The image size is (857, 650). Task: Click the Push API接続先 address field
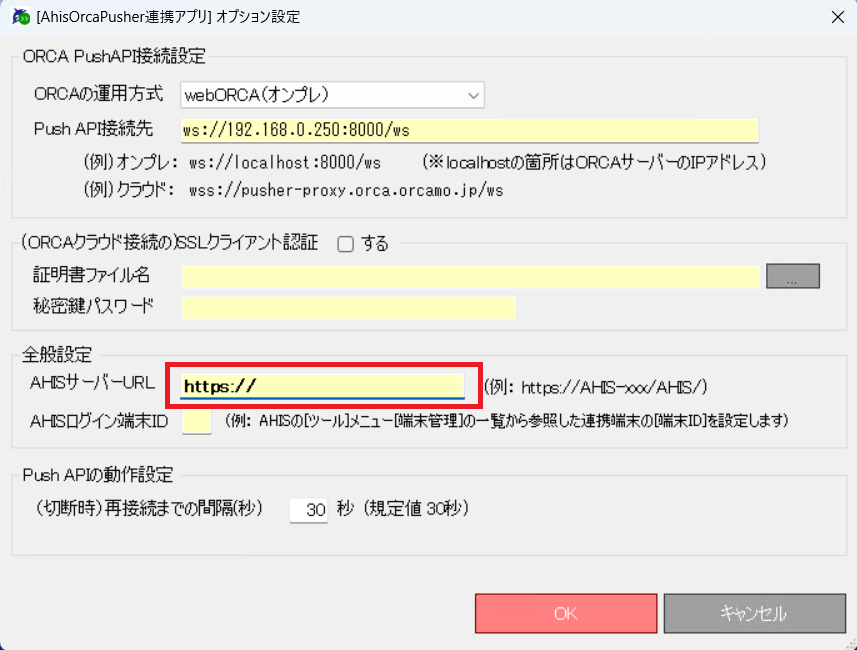[x=469, y=131]
